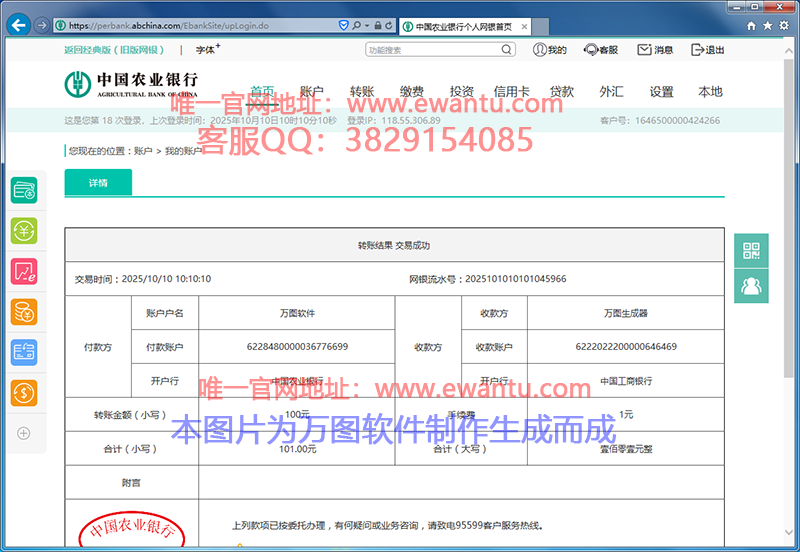Increase font size with 字体+

(x=208, y=49)
